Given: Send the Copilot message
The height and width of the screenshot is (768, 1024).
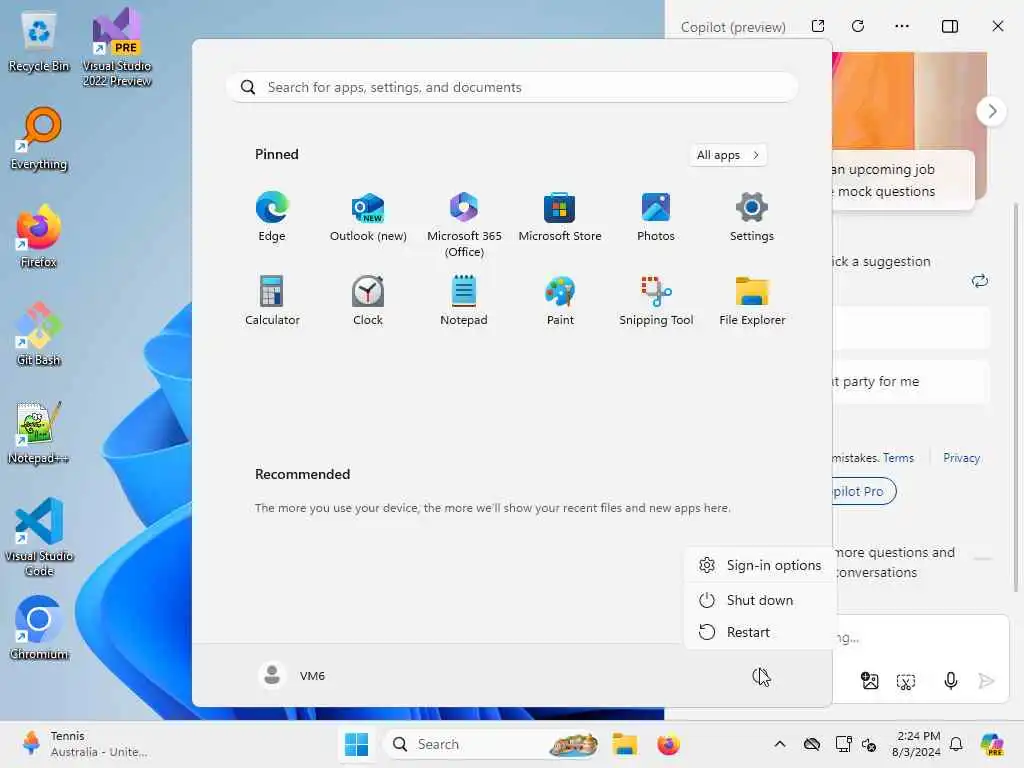Looking at the screenshot, I should (985, 681).
